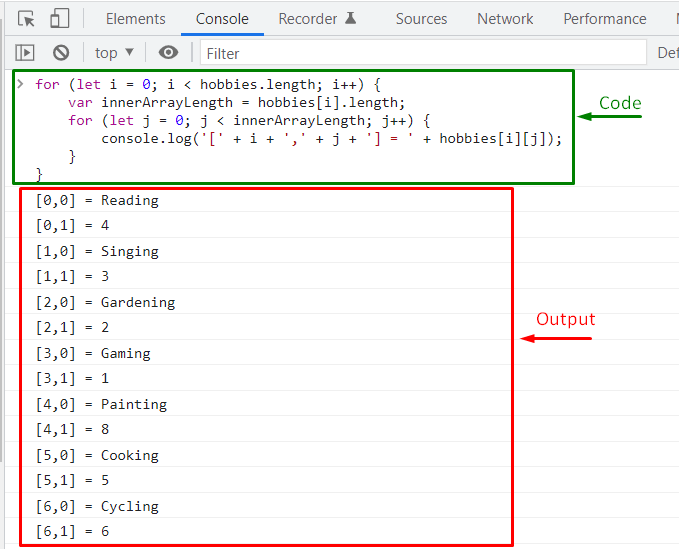Activate the inspect element picker icon

(x=26, y=19)
